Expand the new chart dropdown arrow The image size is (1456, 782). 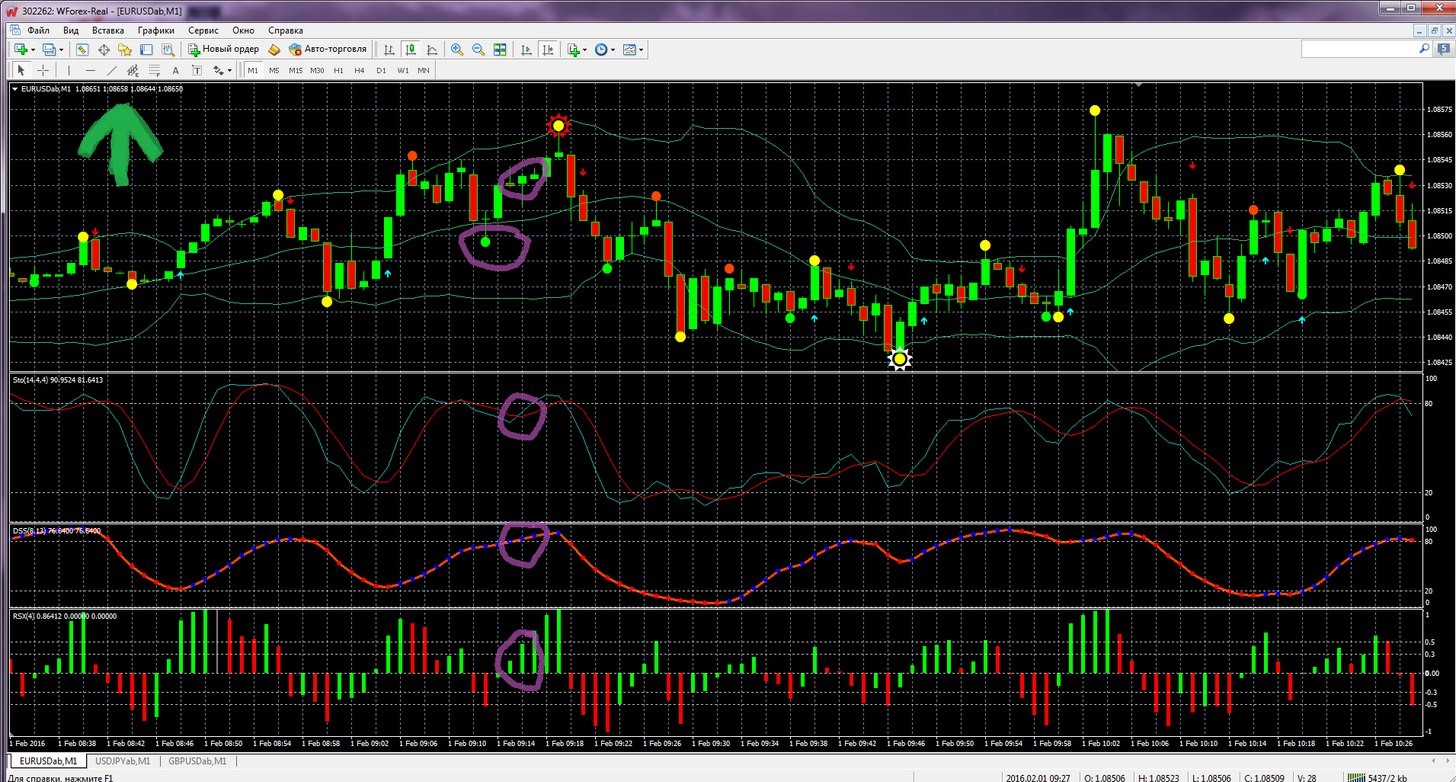(33, 49)
